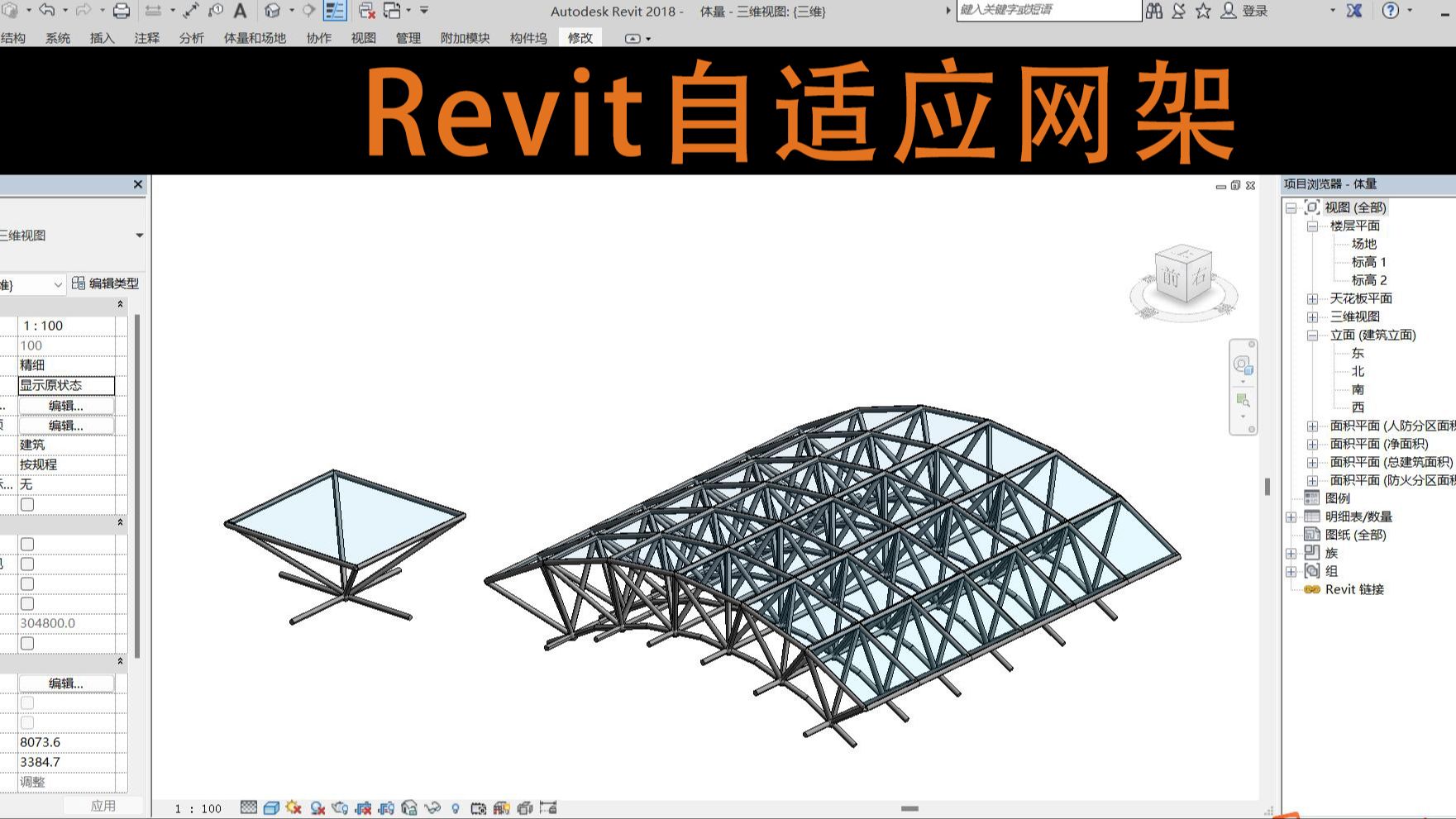Open the Favorites star icon
The image size is (1456, 819).
[x=1203, y=11]
